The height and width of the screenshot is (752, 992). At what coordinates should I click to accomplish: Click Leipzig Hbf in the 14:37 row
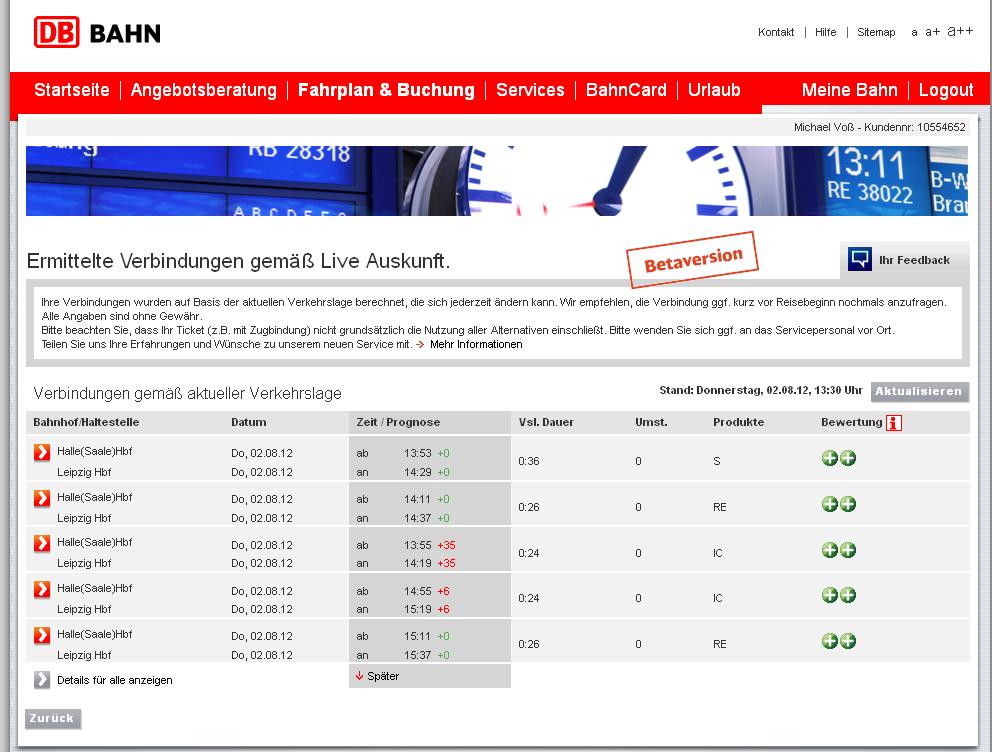tap(84, 518)
